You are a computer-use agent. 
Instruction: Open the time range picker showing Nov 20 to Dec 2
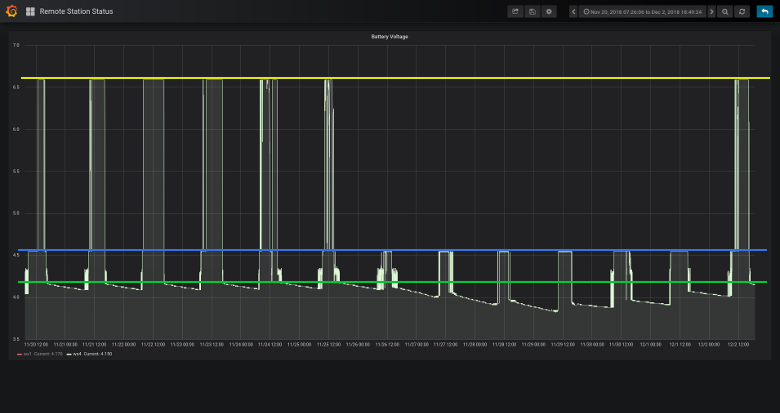(x=643, y=11)
